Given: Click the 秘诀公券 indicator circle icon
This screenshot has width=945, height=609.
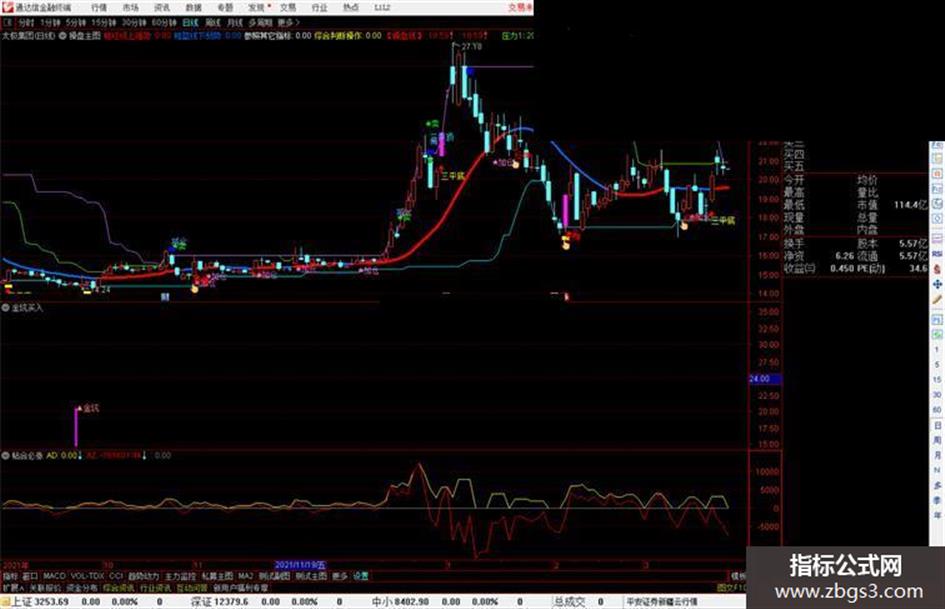Looking at the screenshot, I should click(x=5, y=456).
